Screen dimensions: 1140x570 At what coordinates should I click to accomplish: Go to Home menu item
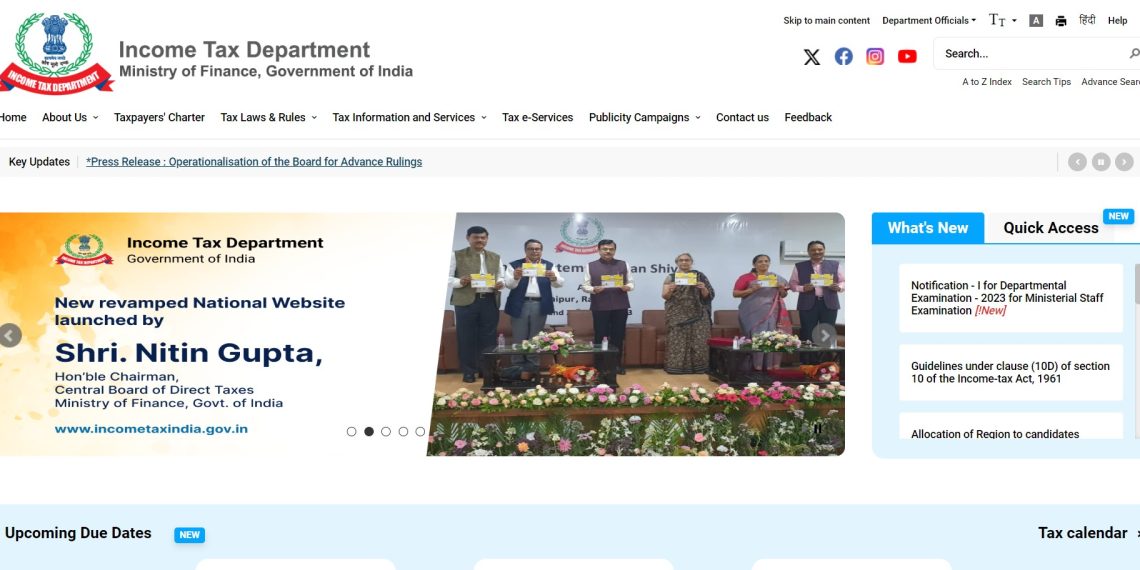[x=12, y=117]
